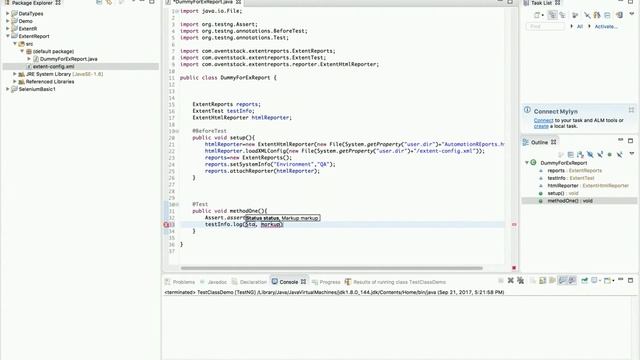The width and height of the screenshot is (640, 360).
Task: Expand the ExtentR project
Action: [7, 29]
